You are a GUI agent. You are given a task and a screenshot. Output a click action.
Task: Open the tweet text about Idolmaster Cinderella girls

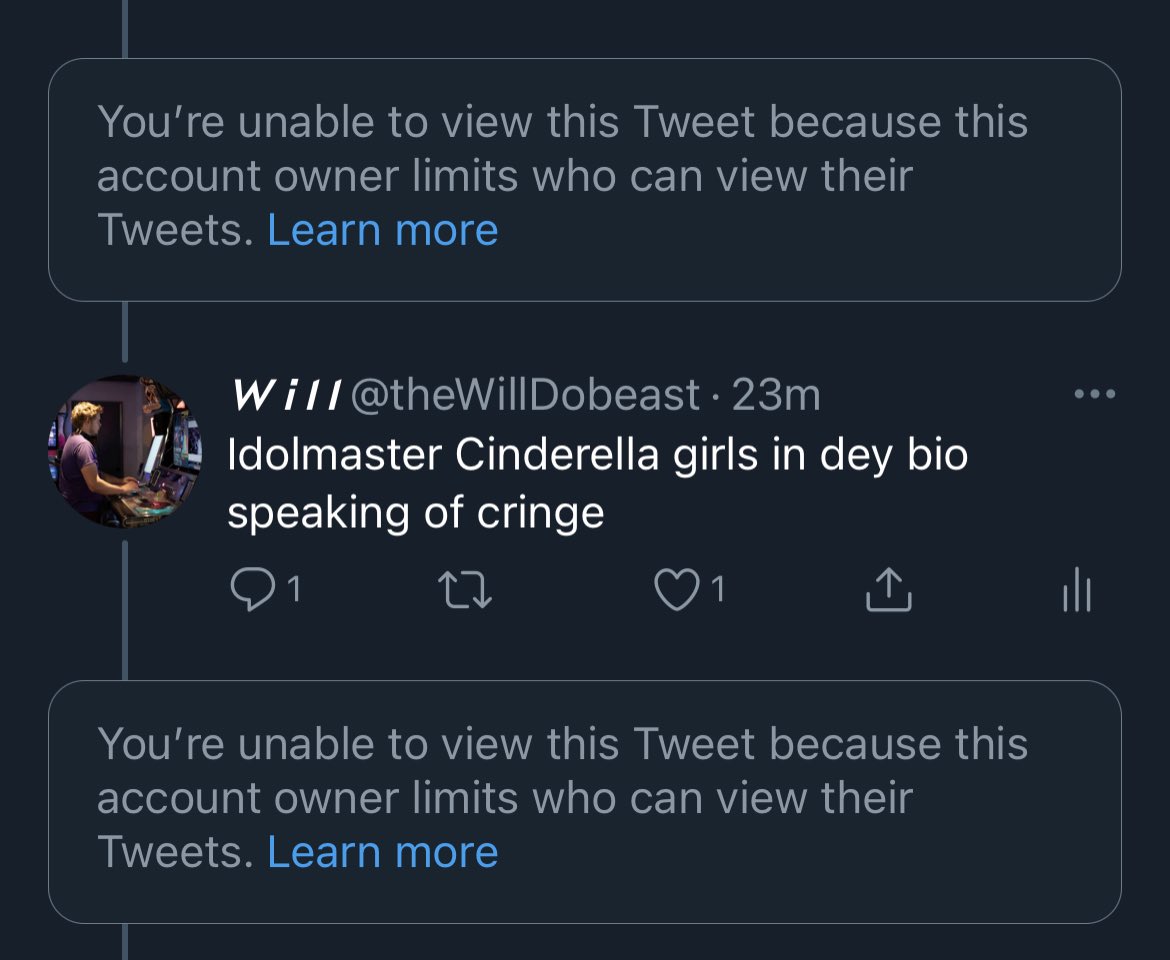[597, 456]
